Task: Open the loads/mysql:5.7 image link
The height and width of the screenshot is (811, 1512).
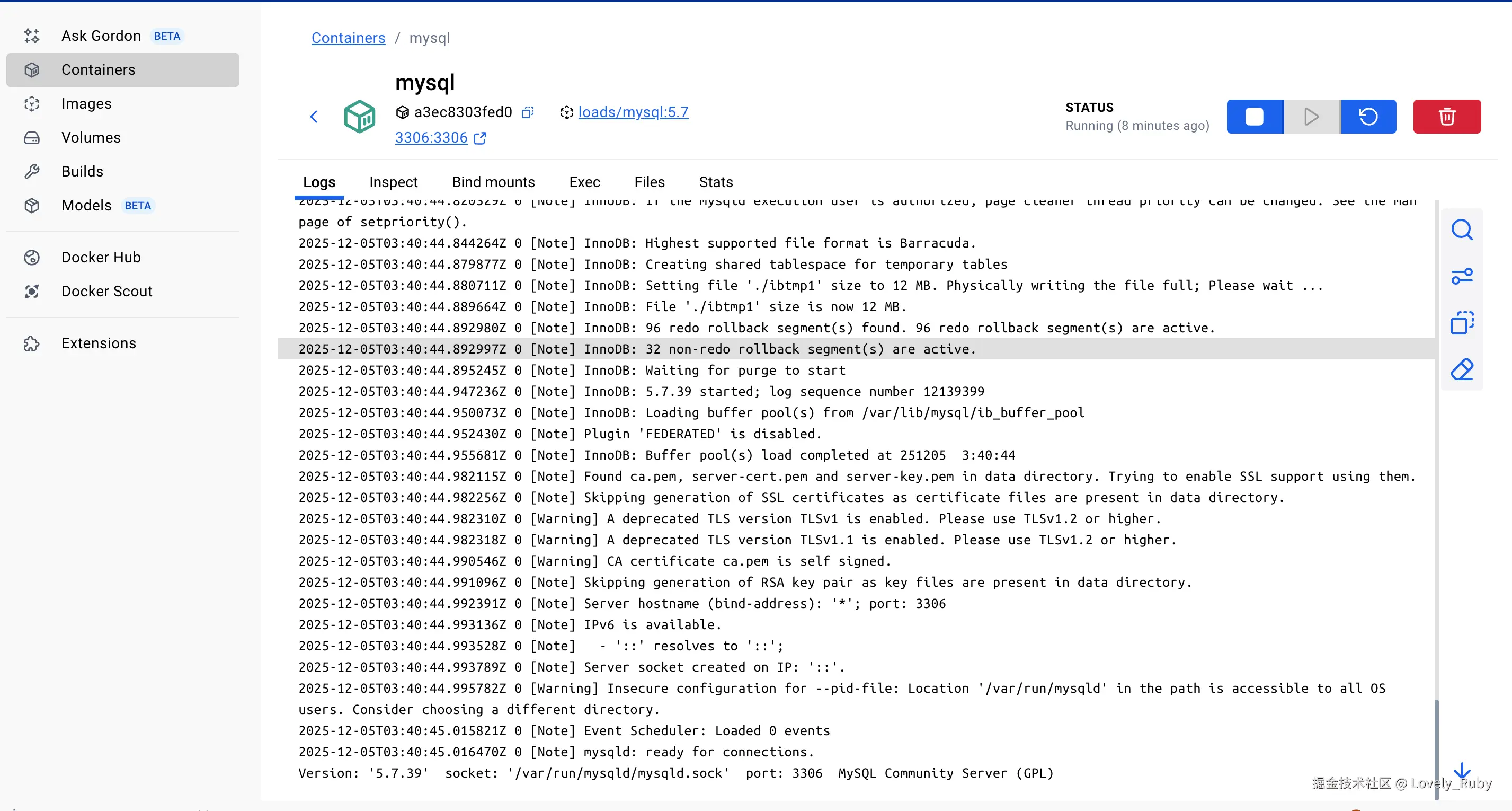Action: pyautogui.click(x=633, y=112)
